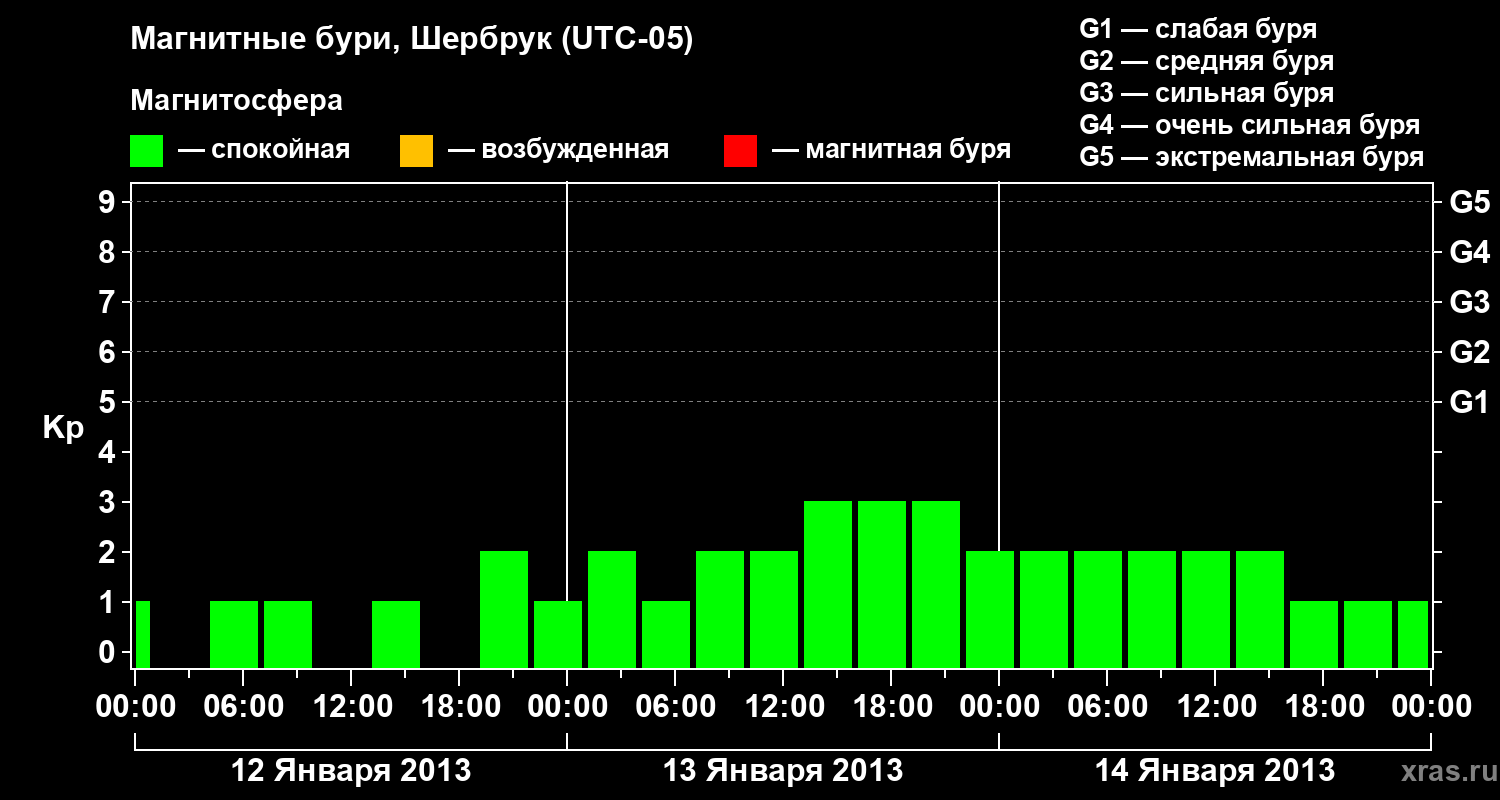This screenshot has height=800, width=1500.
Task: Click the Kp 1 bar around 14:00 on 12 January
Action: [x=396, y=634]
